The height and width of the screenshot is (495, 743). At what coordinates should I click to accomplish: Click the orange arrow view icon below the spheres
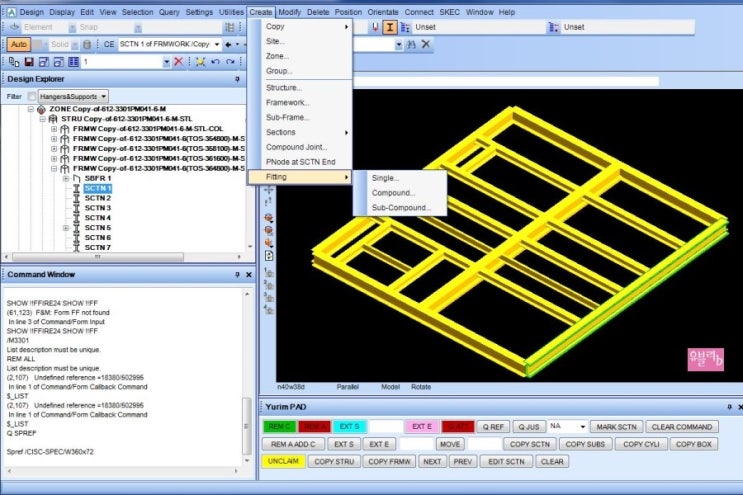click(x=269, y=243)
